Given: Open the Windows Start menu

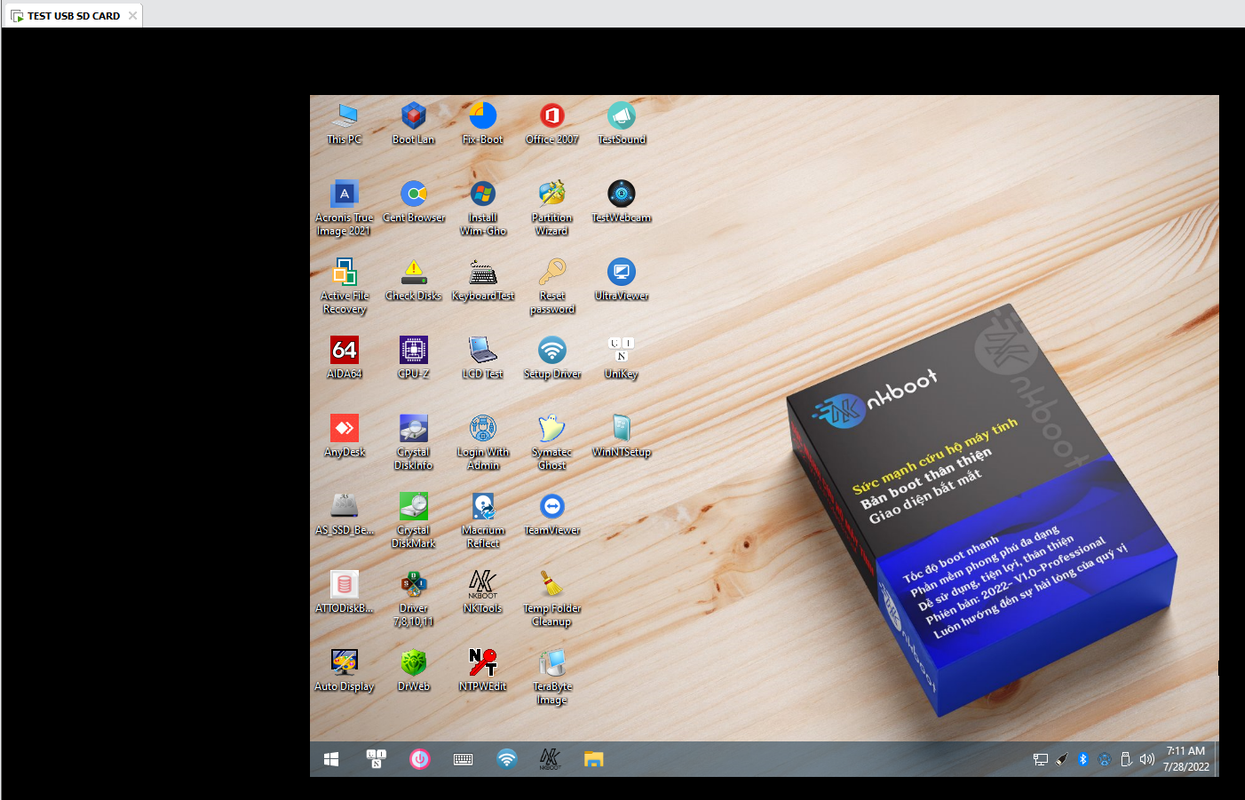Looking at the screenshot, I should 331,759.
